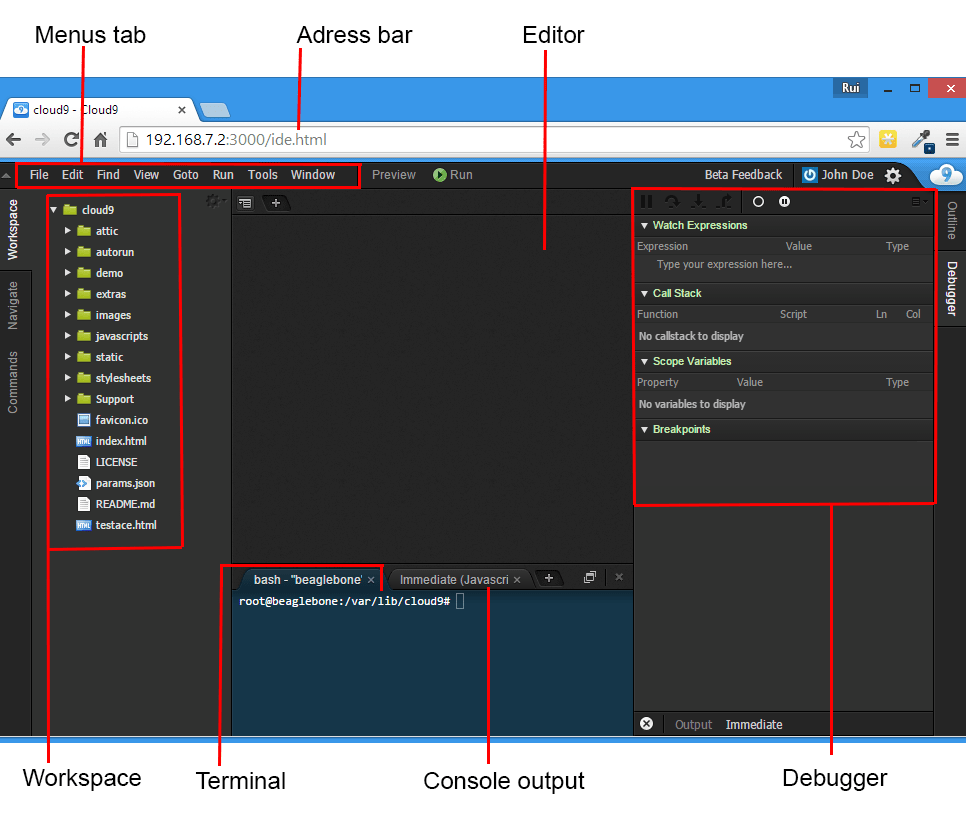Click the Beta Feedback link
The height and width of the screenshot is (820, 966).
point(743,175)
